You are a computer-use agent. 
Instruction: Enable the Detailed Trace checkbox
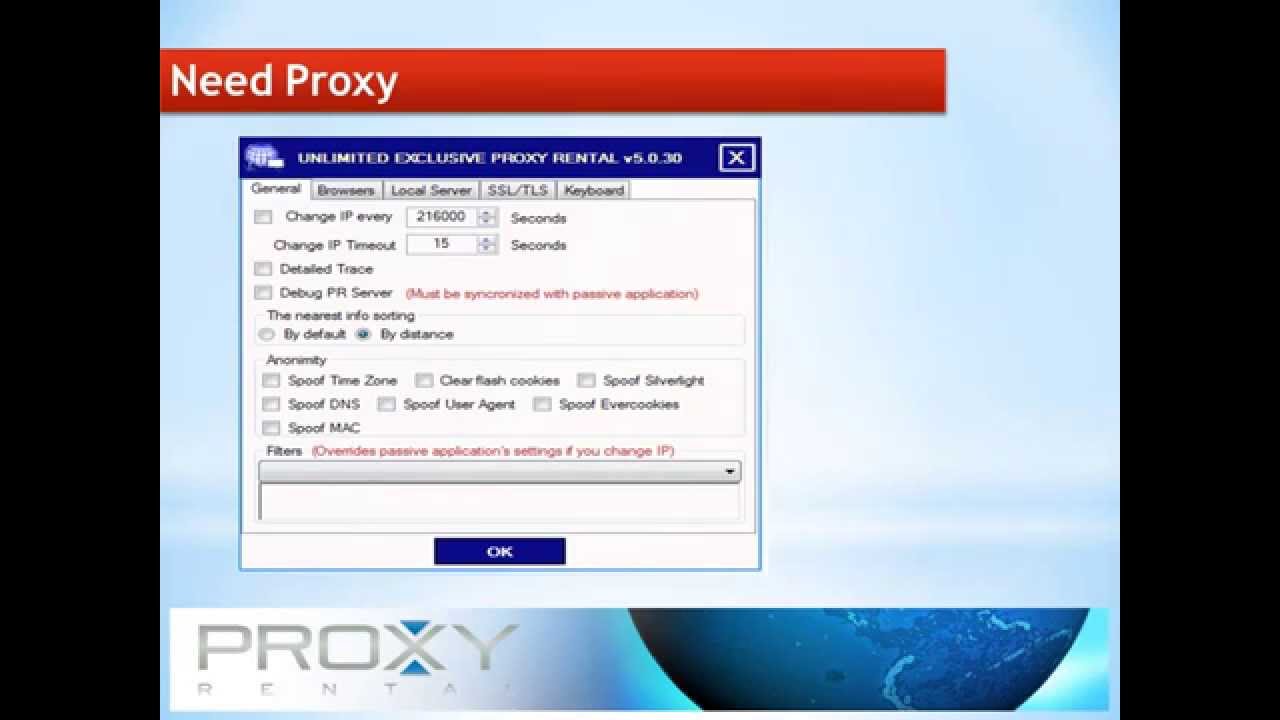click(x=263, y=269)
